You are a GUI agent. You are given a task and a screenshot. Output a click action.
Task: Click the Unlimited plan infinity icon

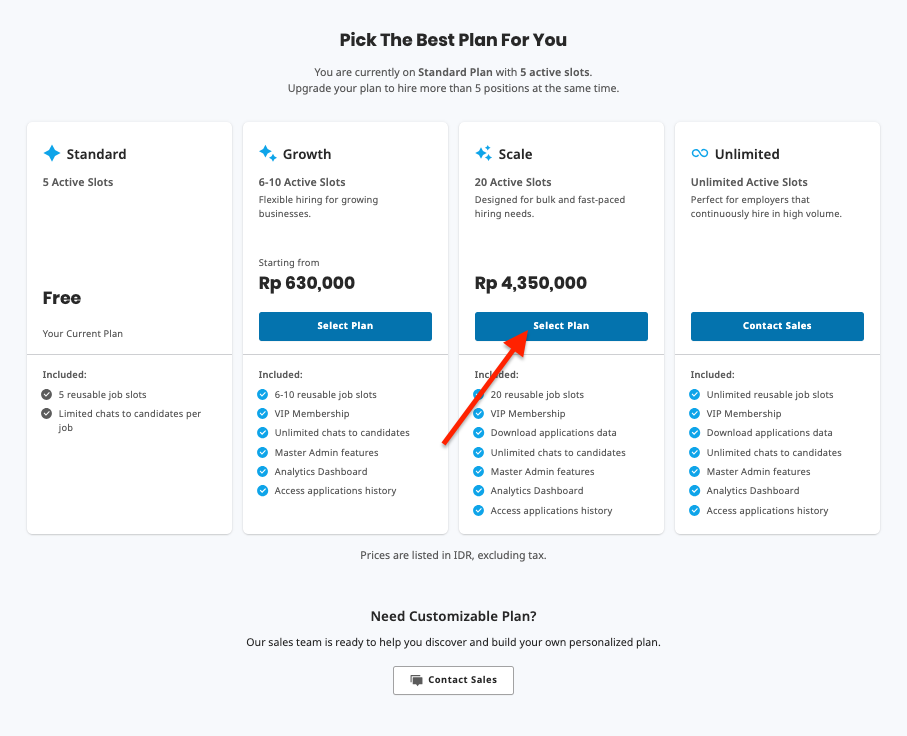coord(699,153)
